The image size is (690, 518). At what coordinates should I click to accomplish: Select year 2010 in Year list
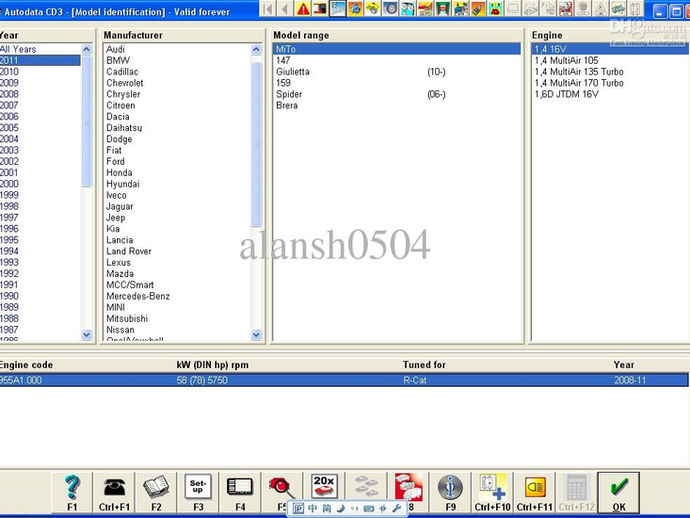tap(40, 72)
